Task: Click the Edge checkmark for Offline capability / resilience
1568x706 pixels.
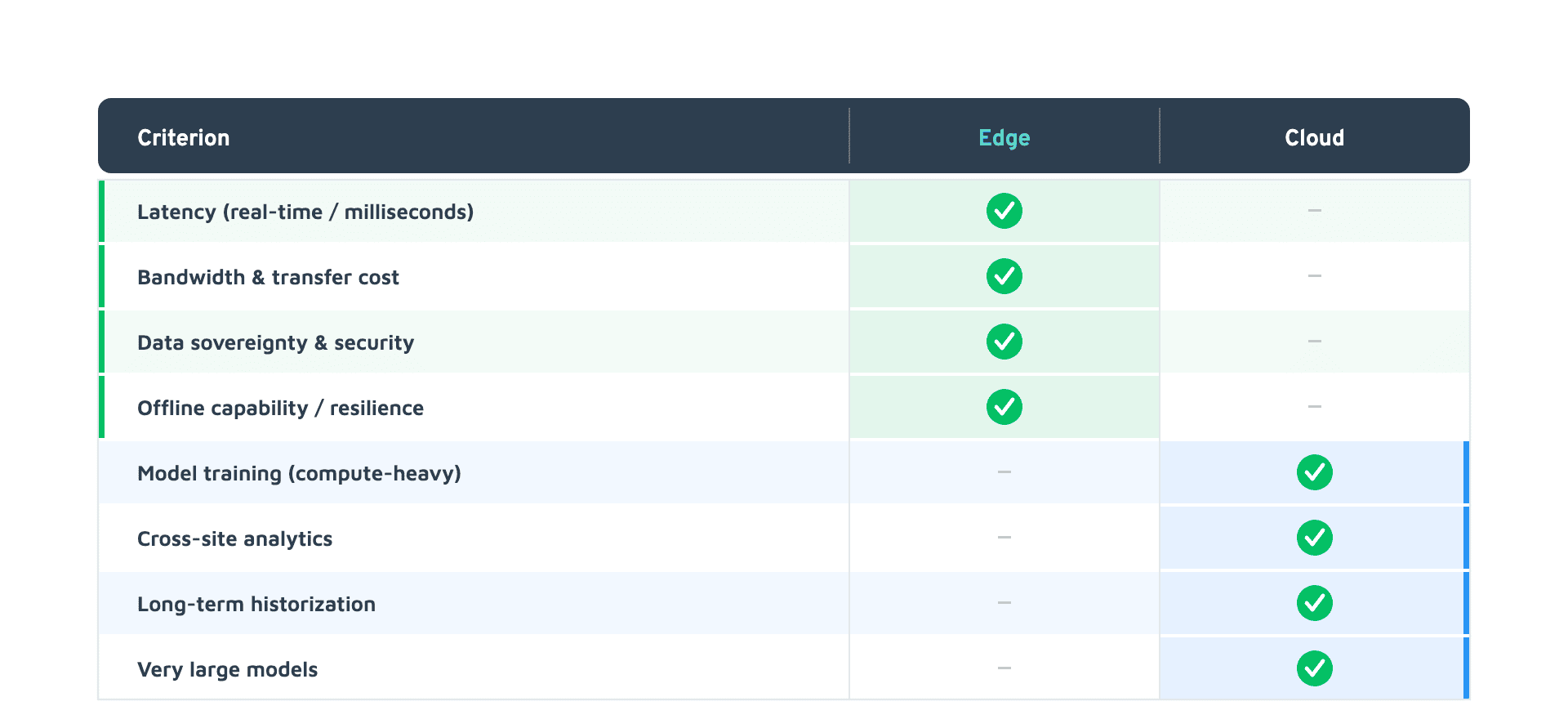Action: (1004, 407)
